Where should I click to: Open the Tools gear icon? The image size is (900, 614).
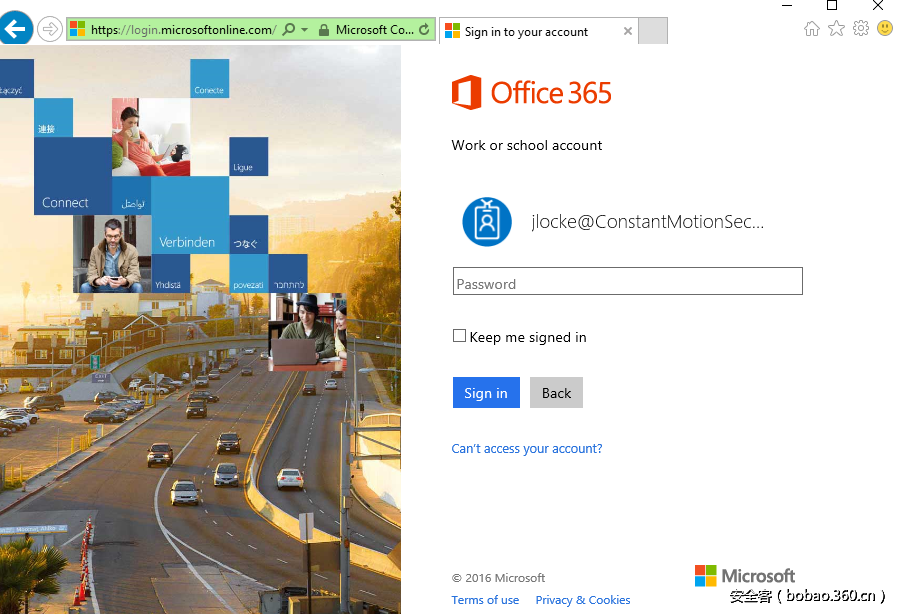(861, 28)
